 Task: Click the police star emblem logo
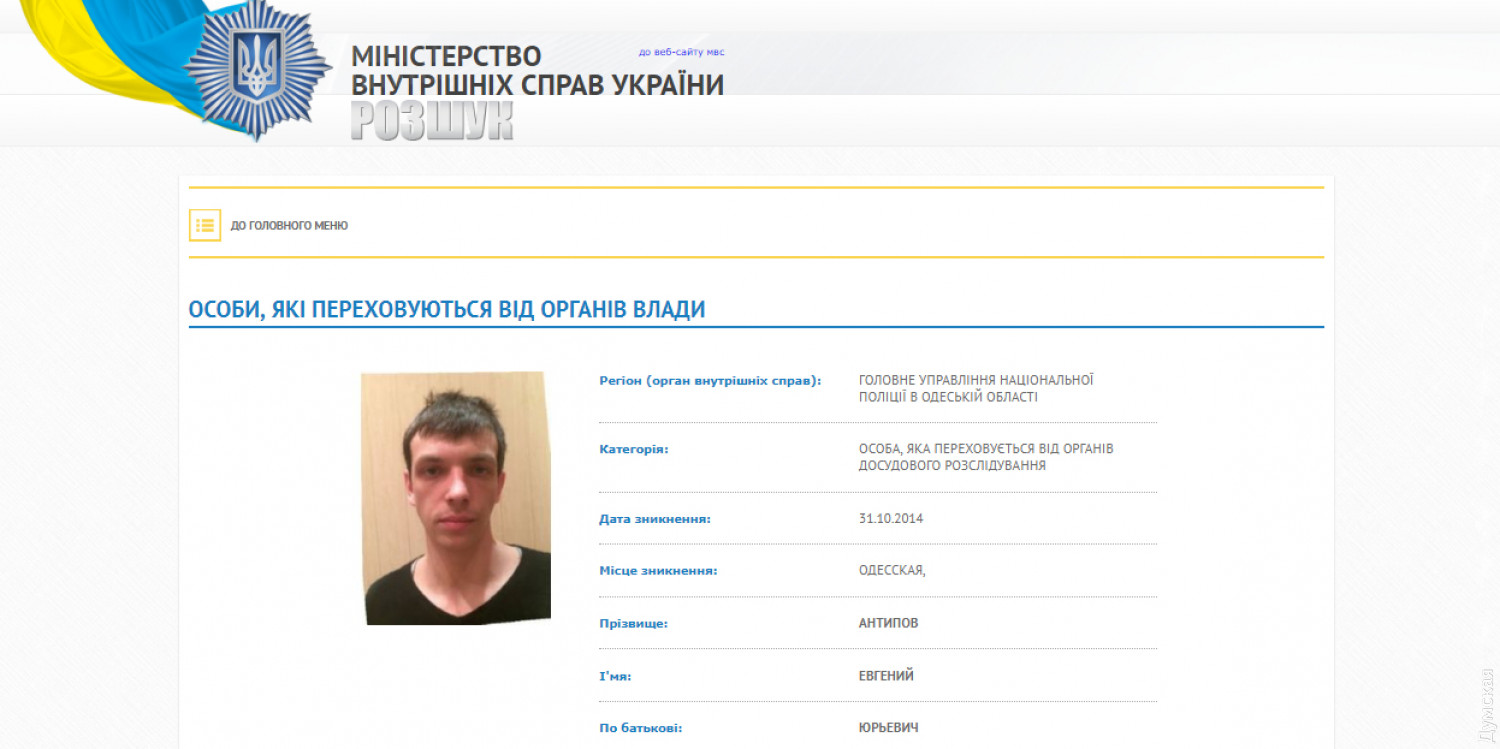tap(258, 68)
